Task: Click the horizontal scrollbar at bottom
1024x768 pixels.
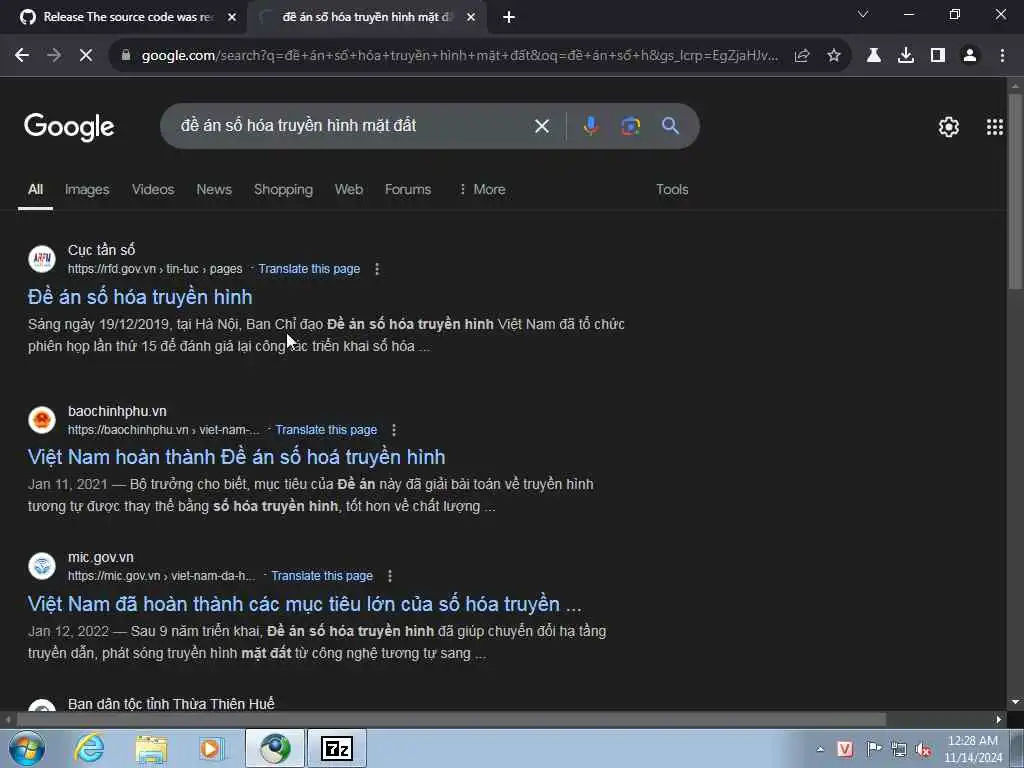Action: coord(451,720)
